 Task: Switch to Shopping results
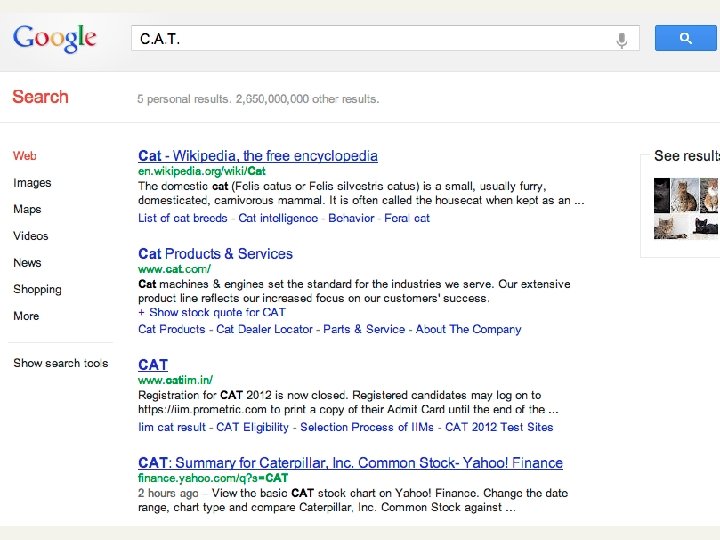point(37,289)
